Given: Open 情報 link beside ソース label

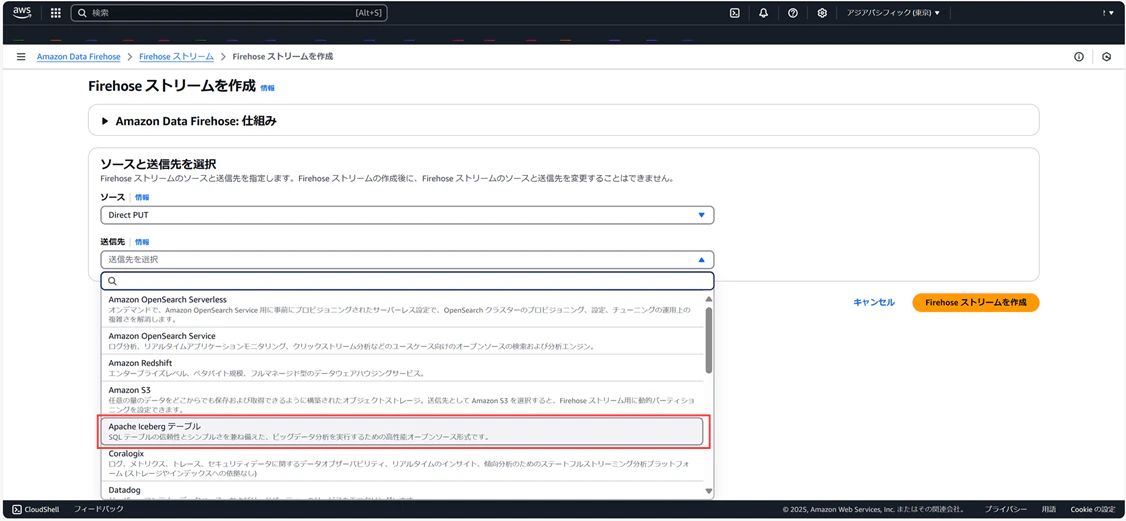Looking at the screenshot, I should (x=142, y=197).
